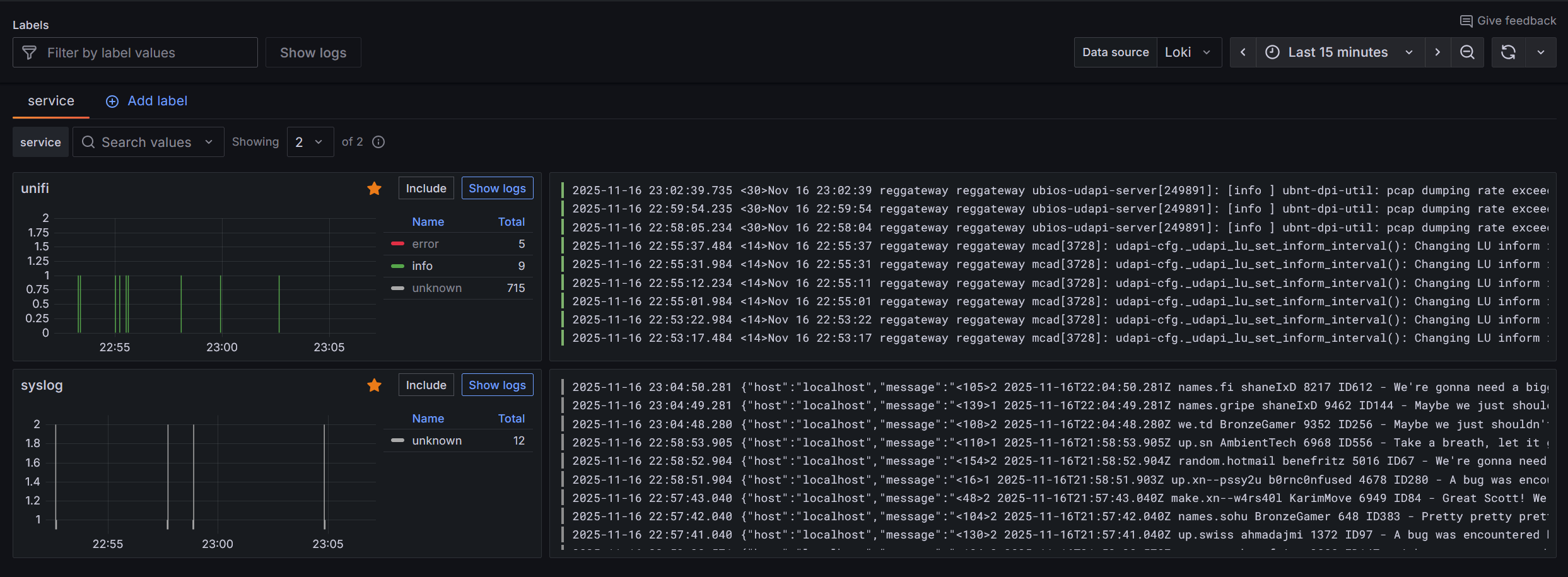Select Add label

point(158,101)
